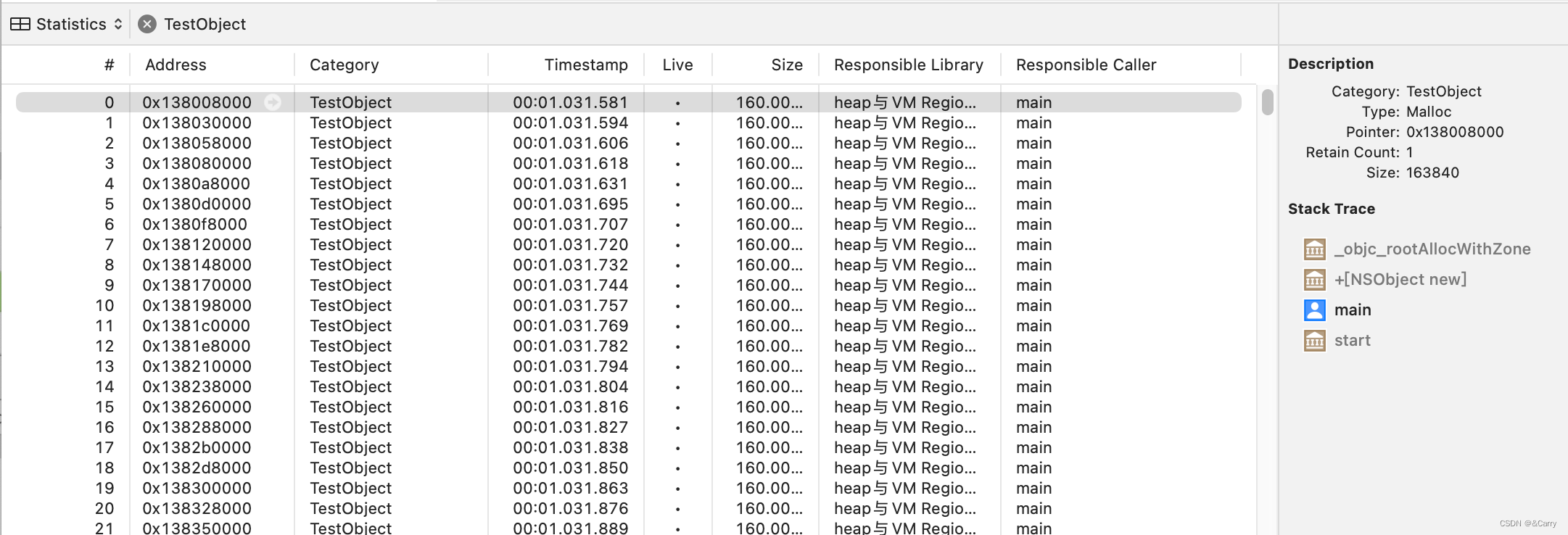Screen dimensions: 1568x535
Task: Sort by the Category column header
Action: pos(344,65)
